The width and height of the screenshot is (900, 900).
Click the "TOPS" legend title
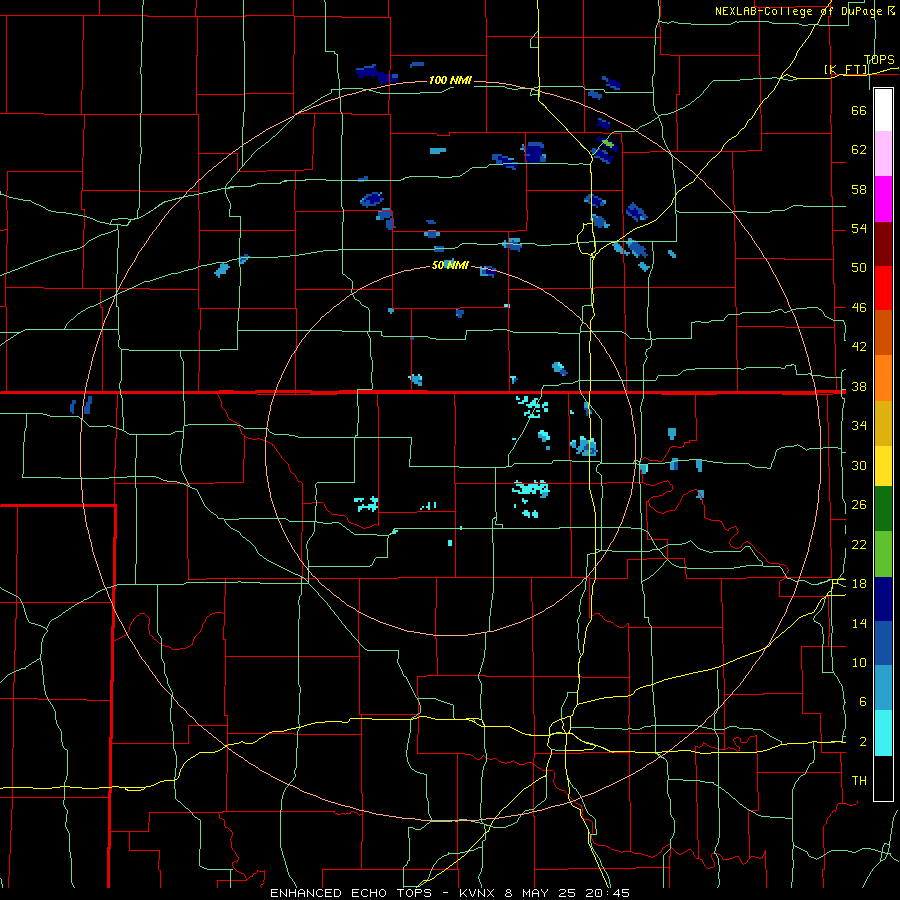(x=879, y=60)
